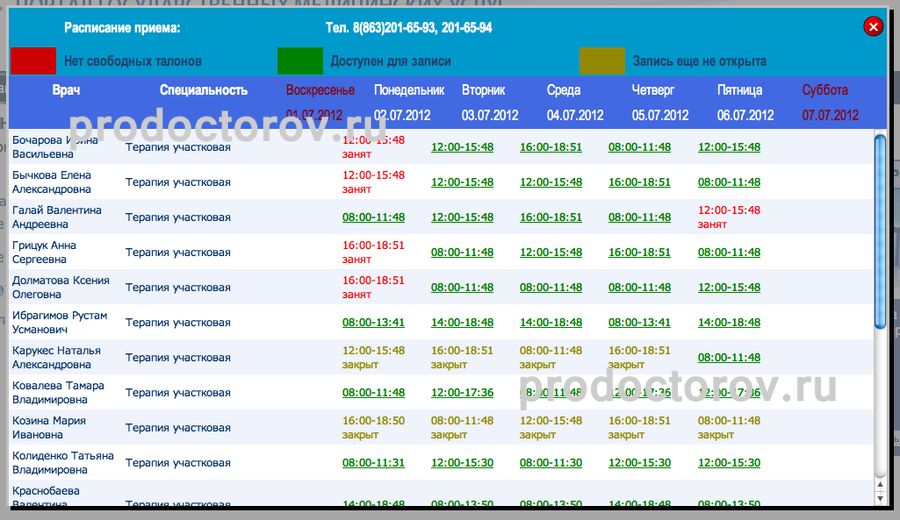This screenshot has height=520, width=900.
Task: Pick Долматова's 12:00-15:48 time slot
Action: (728, 287)
